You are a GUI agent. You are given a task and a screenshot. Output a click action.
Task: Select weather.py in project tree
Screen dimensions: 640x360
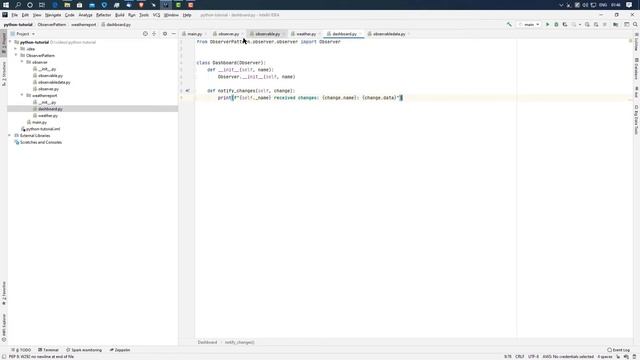[48, 116]
